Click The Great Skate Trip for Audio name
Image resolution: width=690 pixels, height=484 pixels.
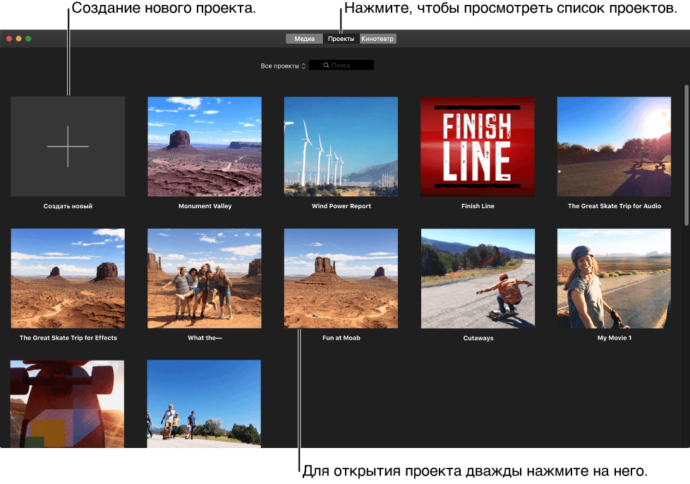point(614,206)
